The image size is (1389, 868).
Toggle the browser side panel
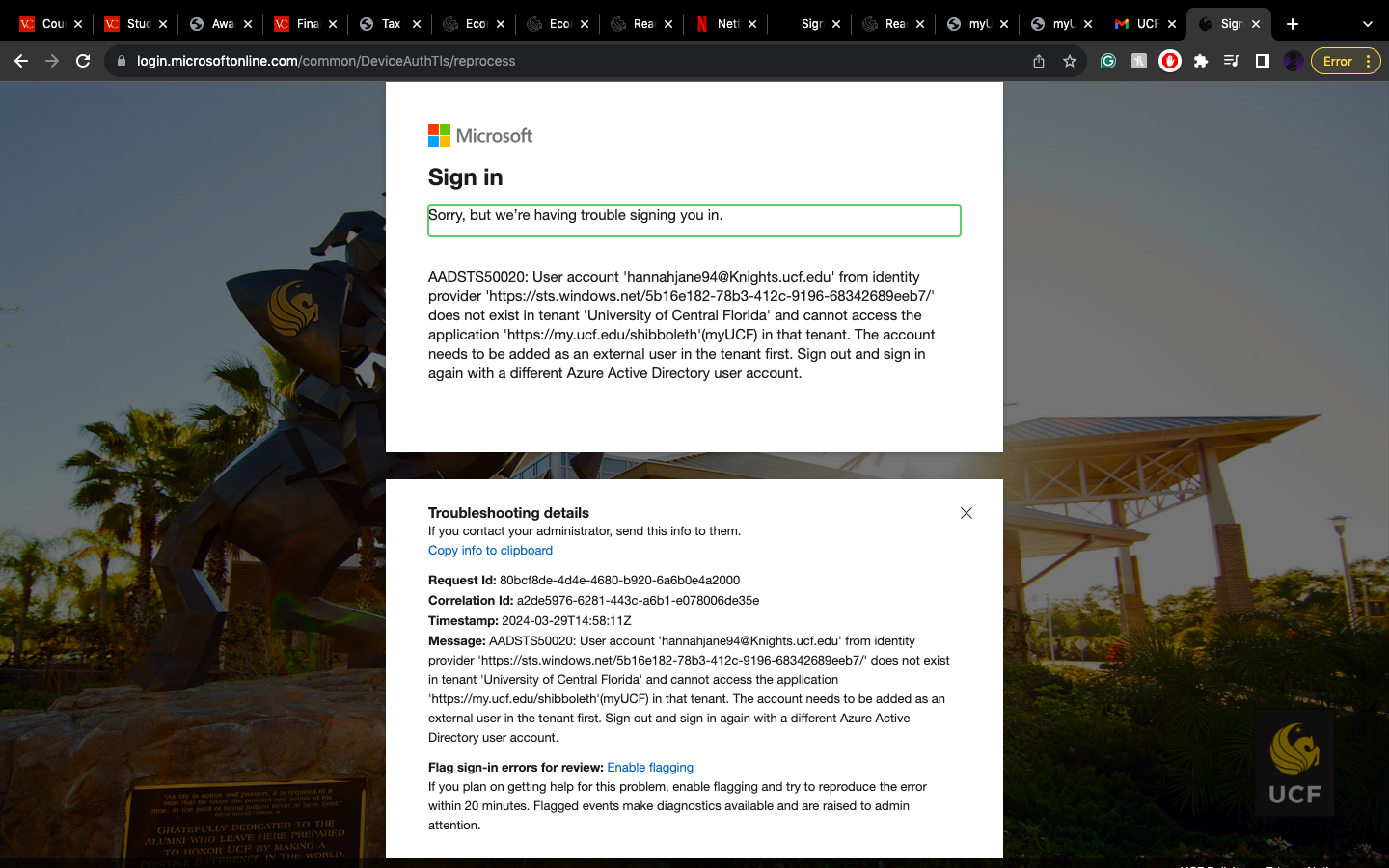[1262, 61]
